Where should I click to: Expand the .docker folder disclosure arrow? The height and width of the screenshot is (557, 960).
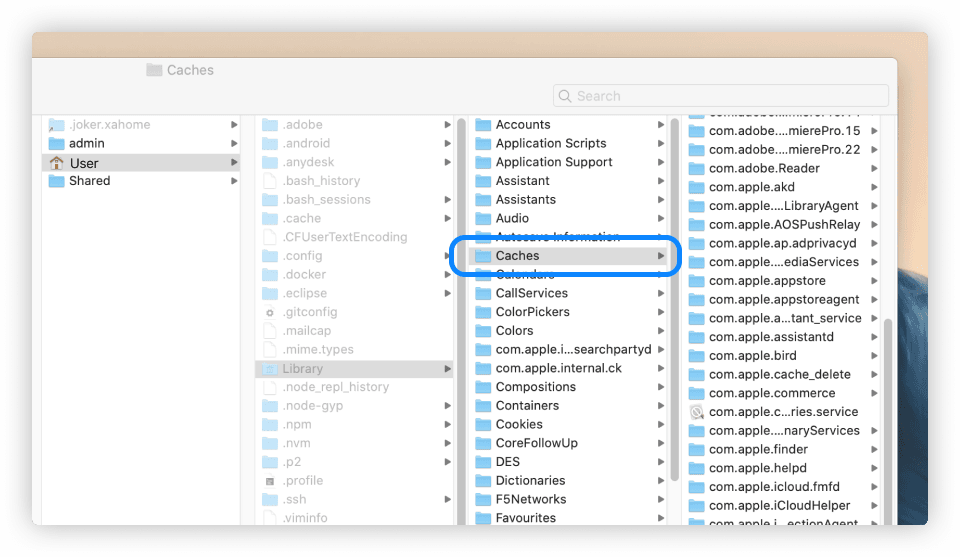pos(447,275)
